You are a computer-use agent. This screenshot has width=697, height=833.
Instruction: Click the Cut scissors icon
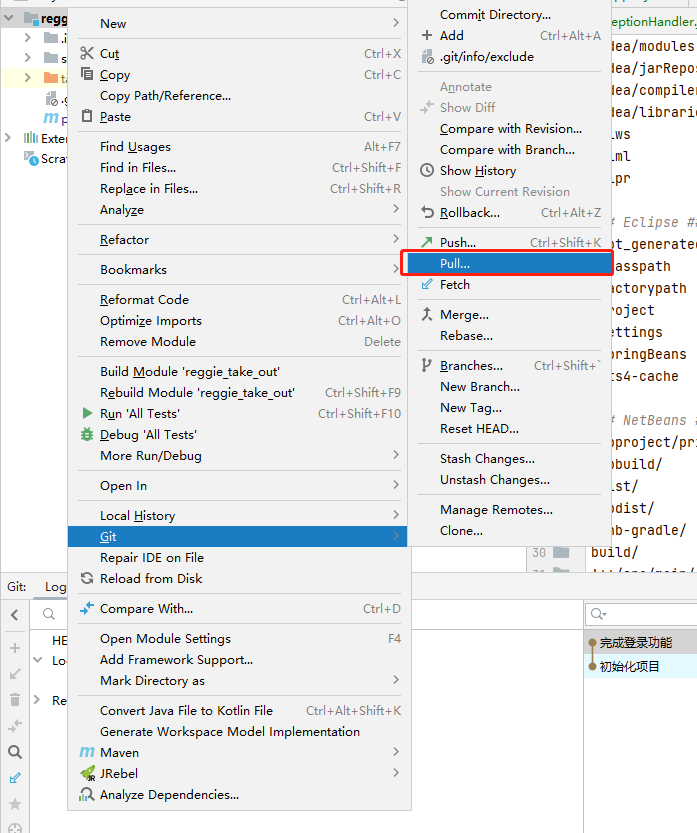click(x=87, y=53)
